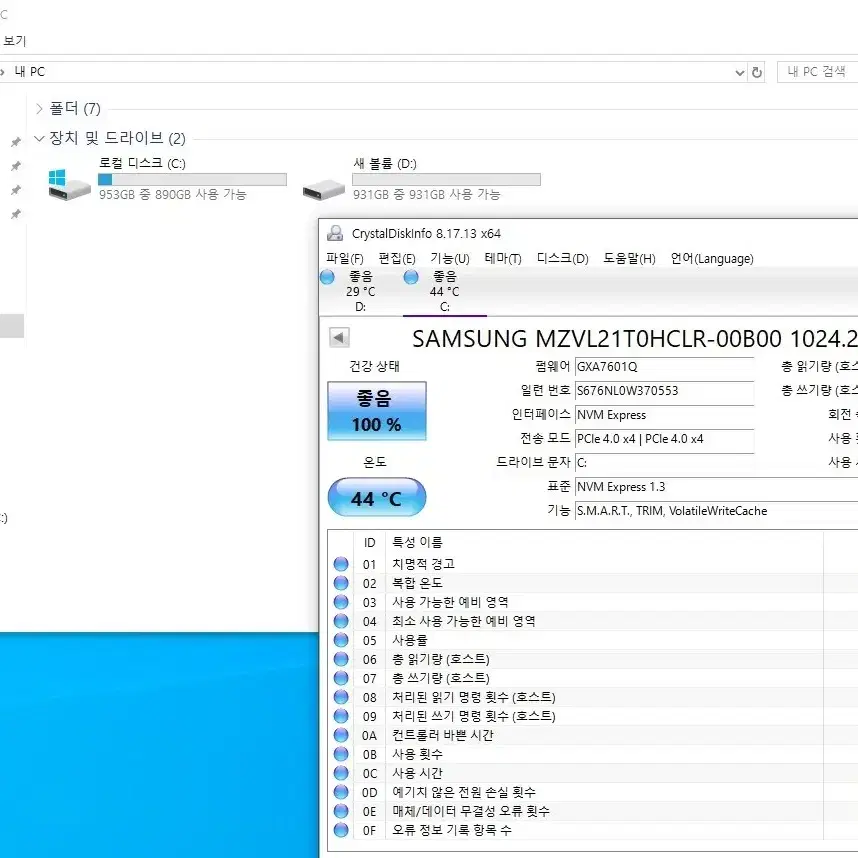Click the status orb for ID 0C 사용 시간
Screen dimensions: 858x858
click(x=341, y=773)
